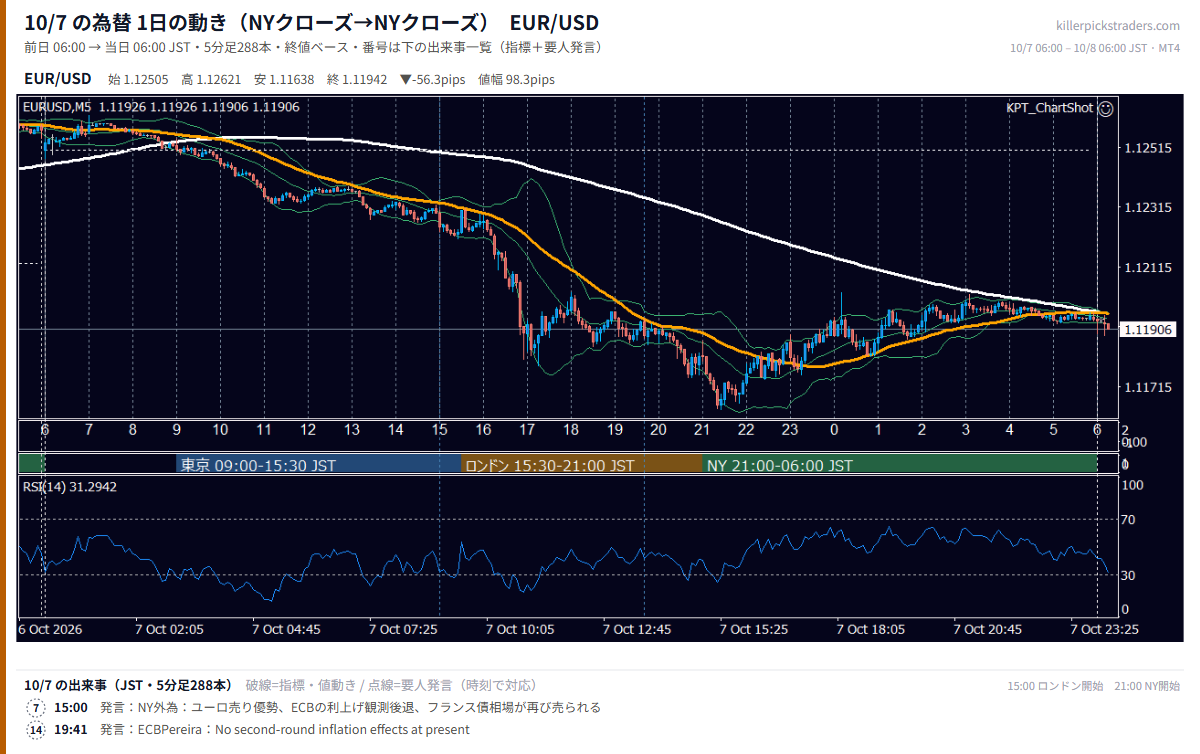Select the NY 21:00-06:00 JST session bar
Screen dimensions: 1200x754
[900, 465]
